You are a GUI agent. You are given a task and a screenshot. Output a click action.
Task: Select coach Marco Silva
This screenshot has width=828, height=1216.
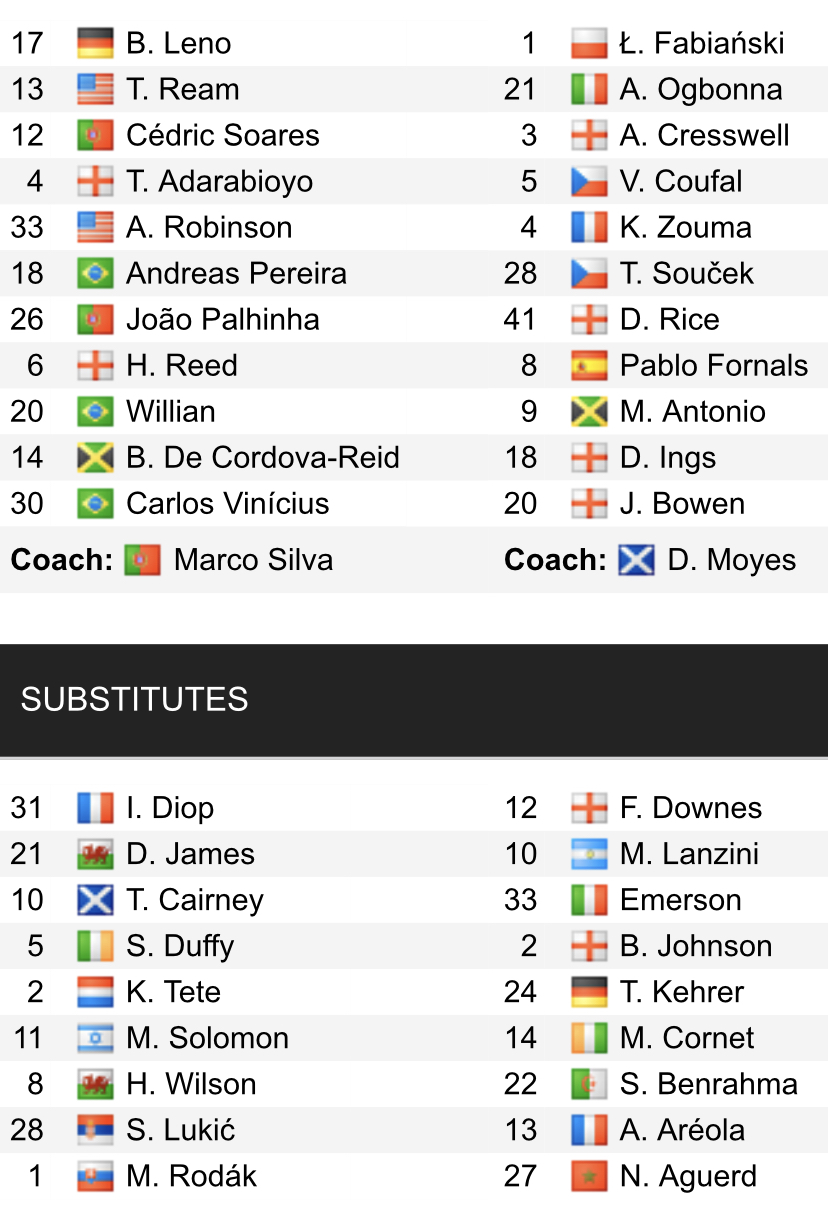[253, 559]
